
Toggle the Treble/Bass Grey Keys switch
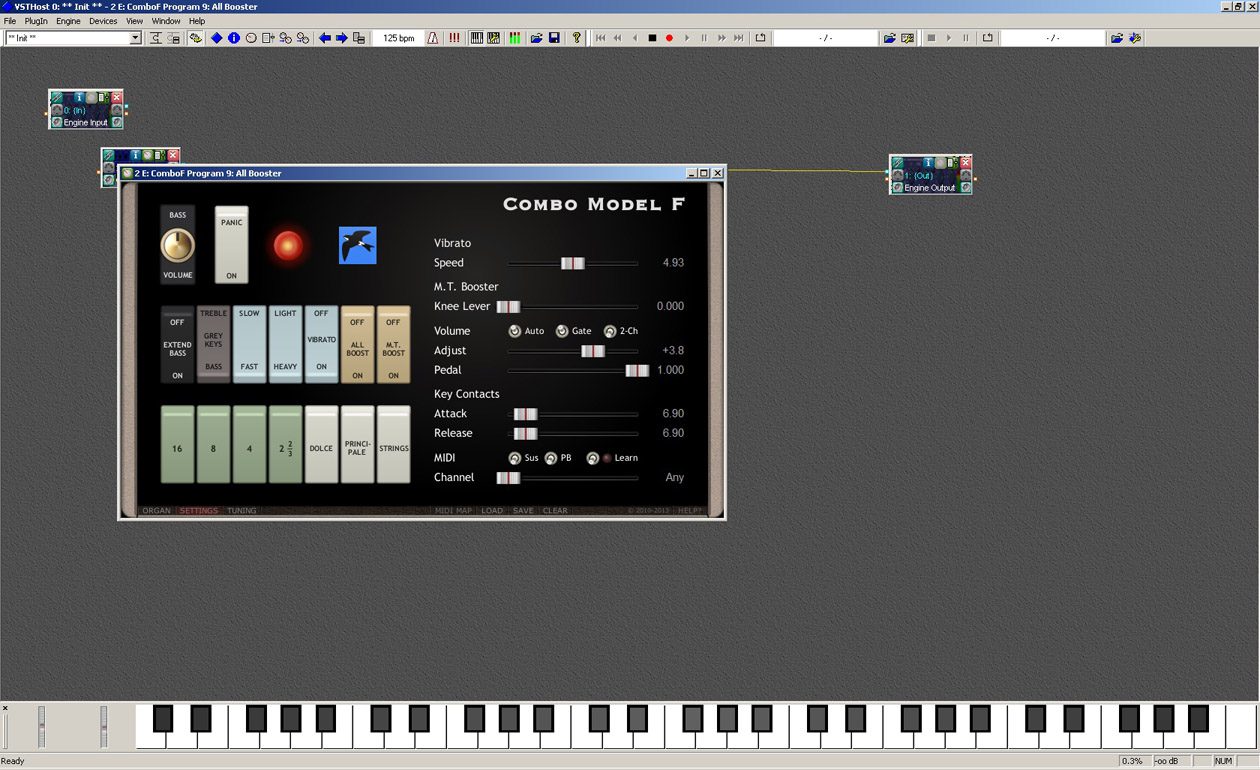[213, 344]
